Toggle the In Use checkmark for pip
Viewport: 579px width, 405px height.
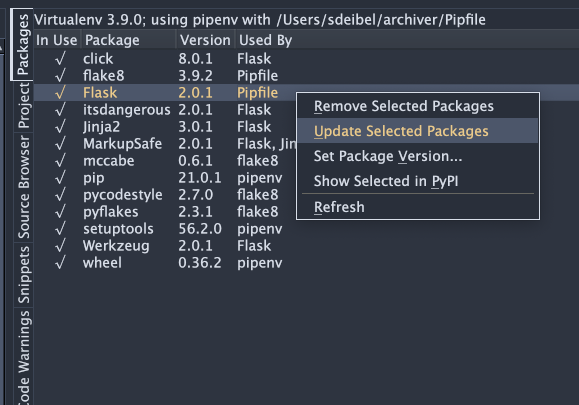[x=60, y=178]
